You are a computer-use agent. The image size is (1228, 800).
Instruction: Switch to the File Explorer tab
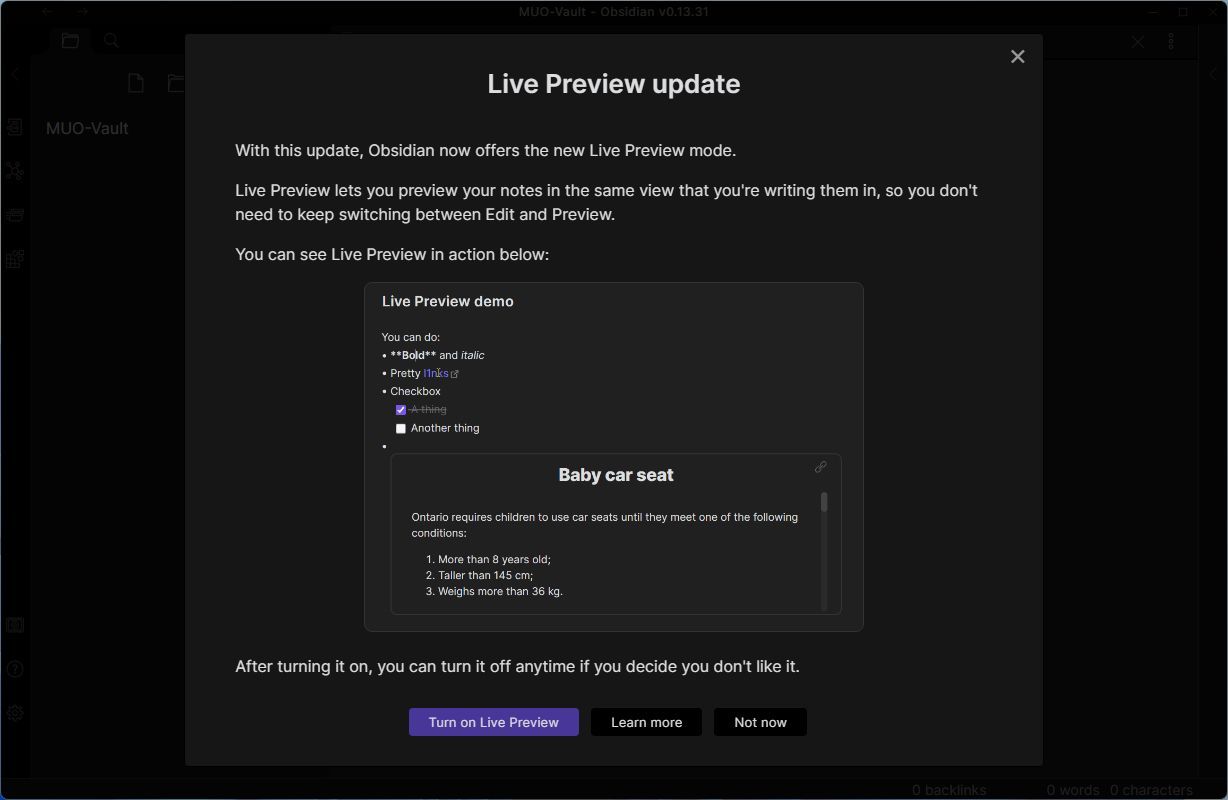(x=69, y=40)
